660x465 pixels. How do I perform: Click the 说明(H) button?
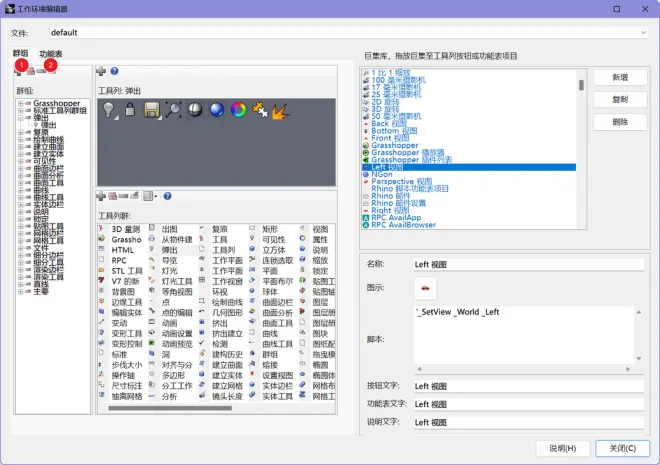click(x=562, y=449)
